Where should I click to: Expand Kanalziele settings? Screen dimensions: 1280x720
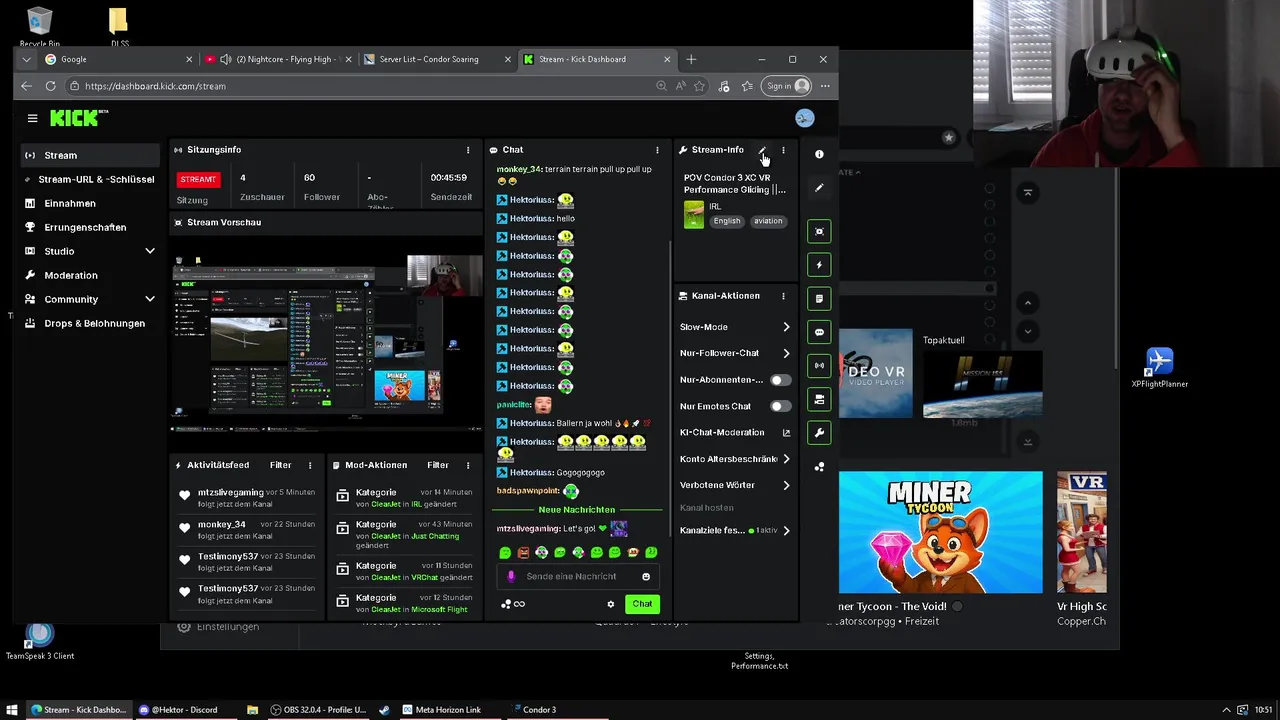coord(786,531)
